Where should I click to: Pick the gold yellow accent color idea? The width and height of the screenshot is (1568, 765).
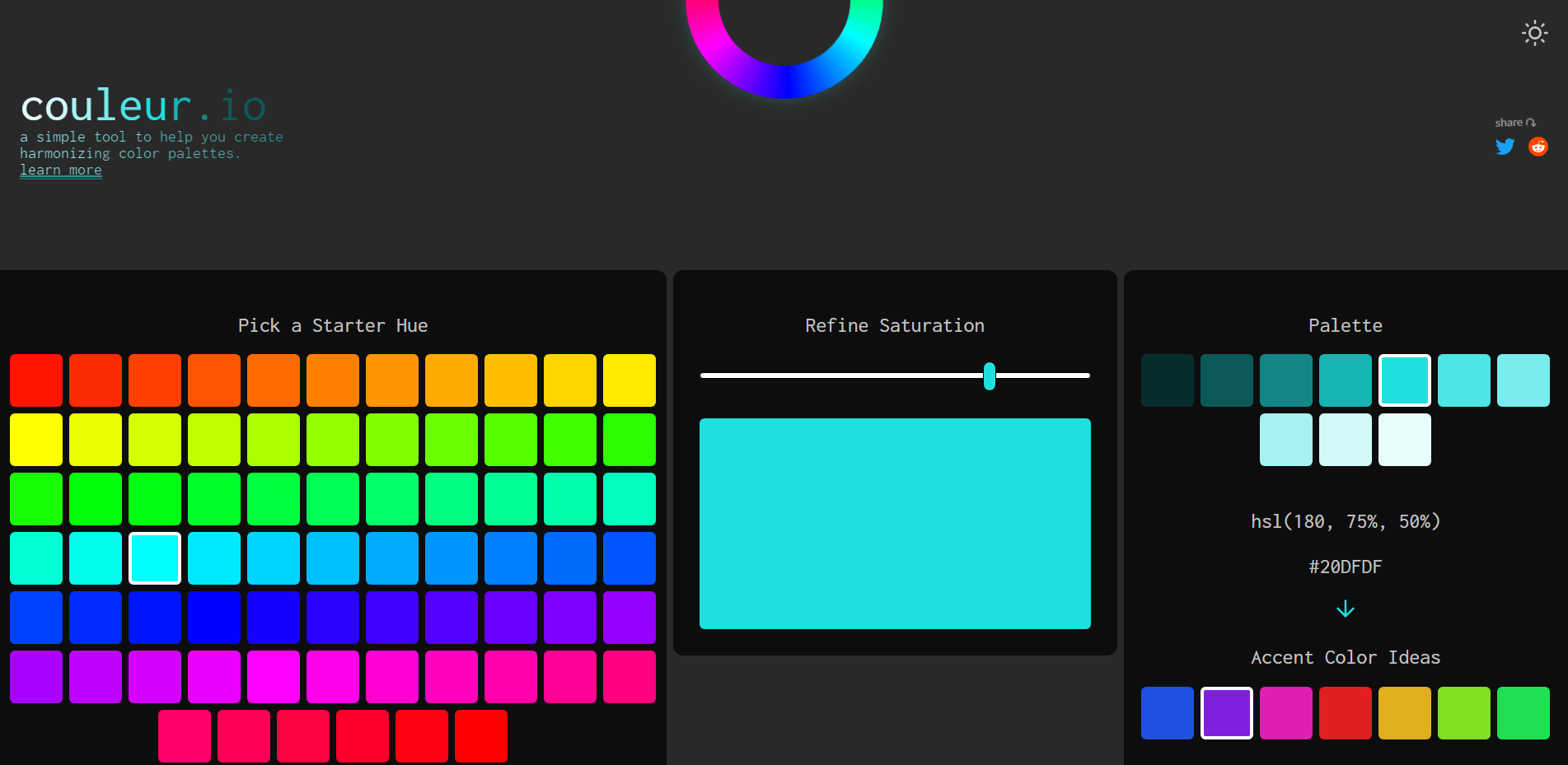tap(1405, 713)
